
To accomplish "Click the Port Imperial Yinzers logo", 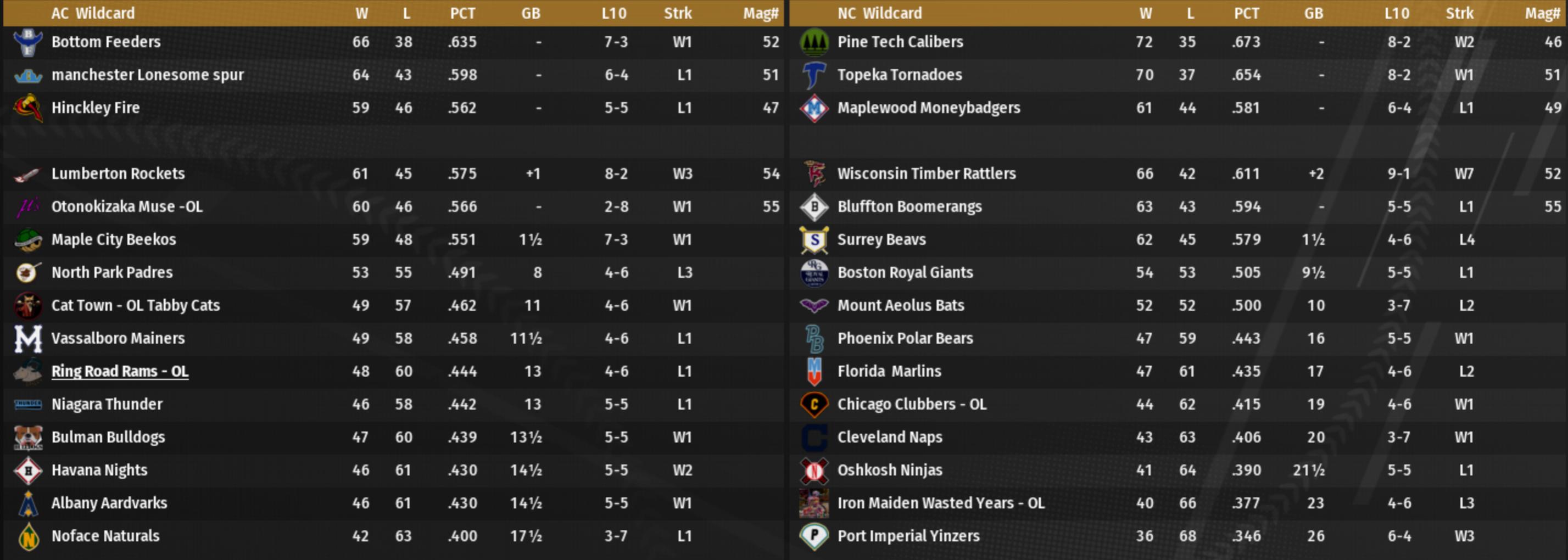I will [814, 536].
